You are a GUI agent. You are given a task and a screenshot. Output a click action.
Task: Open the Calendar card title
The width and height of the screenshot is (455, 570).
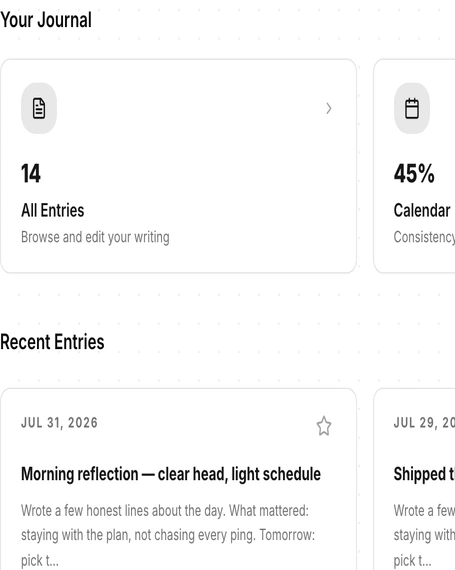[422, 210]
